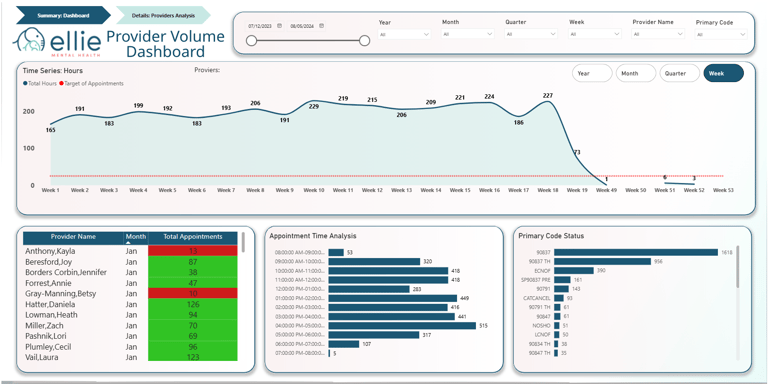
Task: Click the red cell with value 10
Action: click(192, 293)
